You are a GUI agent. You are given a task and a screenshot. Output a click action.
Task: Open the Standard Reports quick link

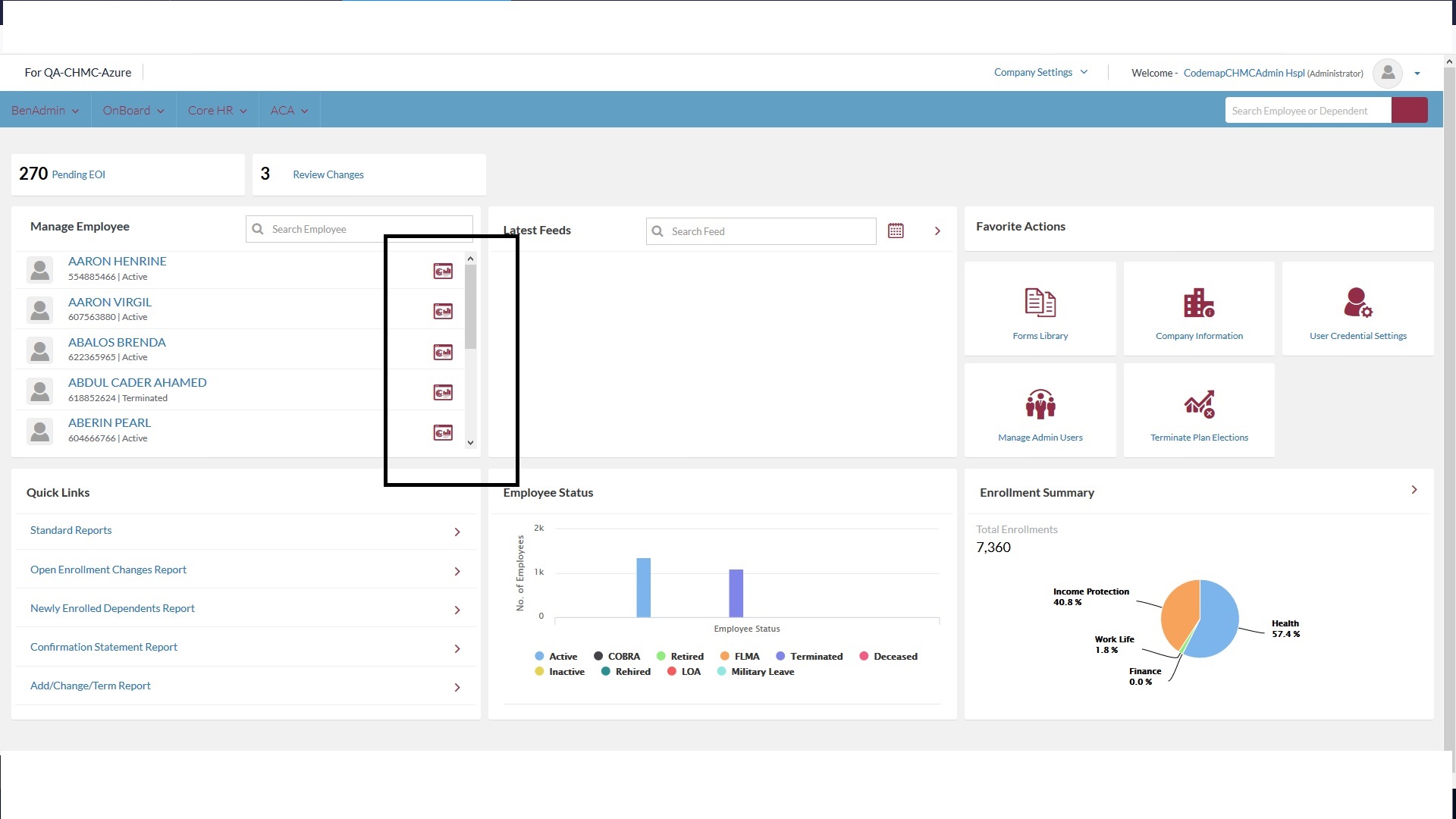[71, 531]
